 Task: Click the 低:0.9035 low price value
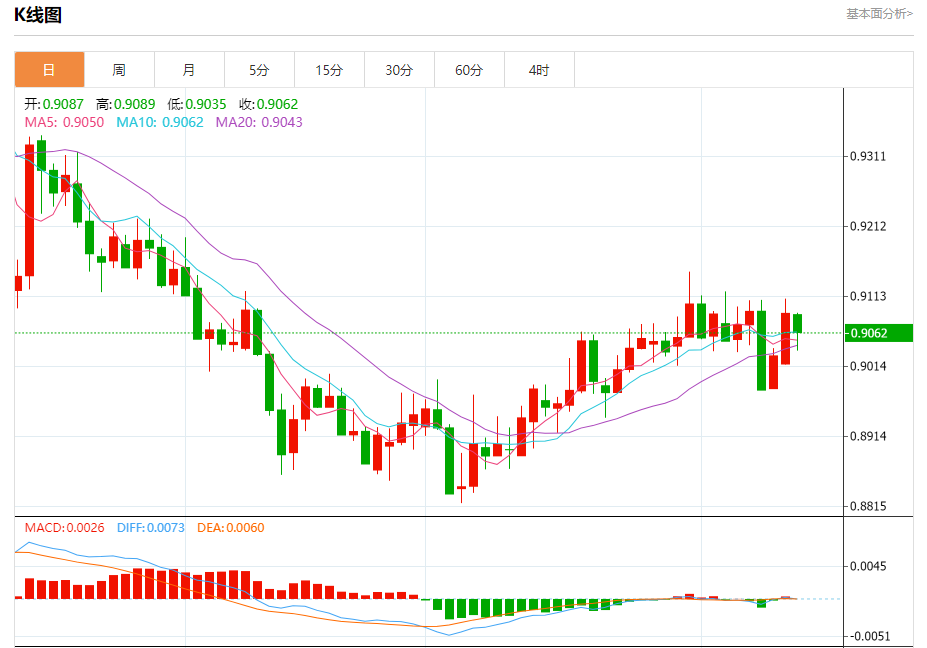(197, 104)
